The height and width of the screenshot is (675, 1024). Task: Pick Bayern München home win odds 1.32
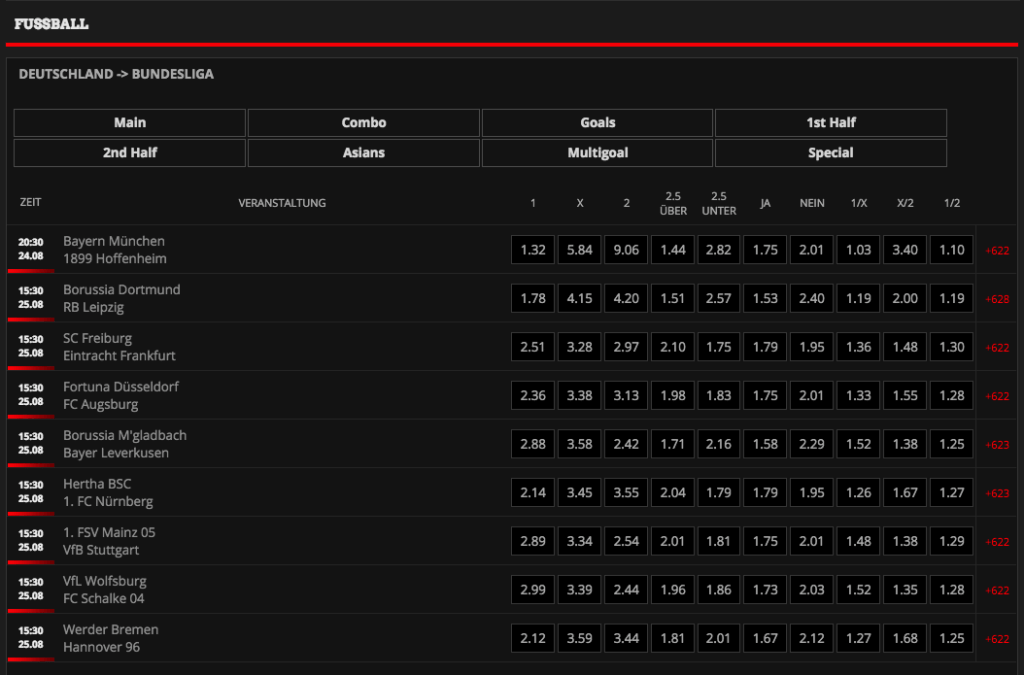click(533, 250)
